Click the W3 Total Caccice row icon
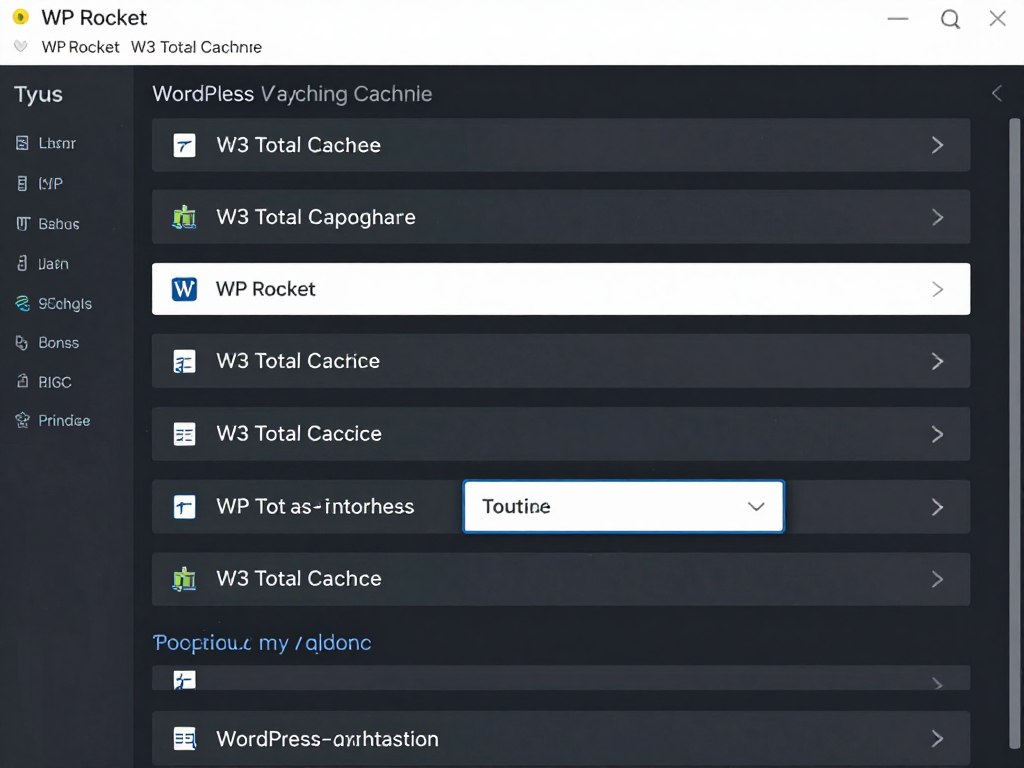 [184, 434]
